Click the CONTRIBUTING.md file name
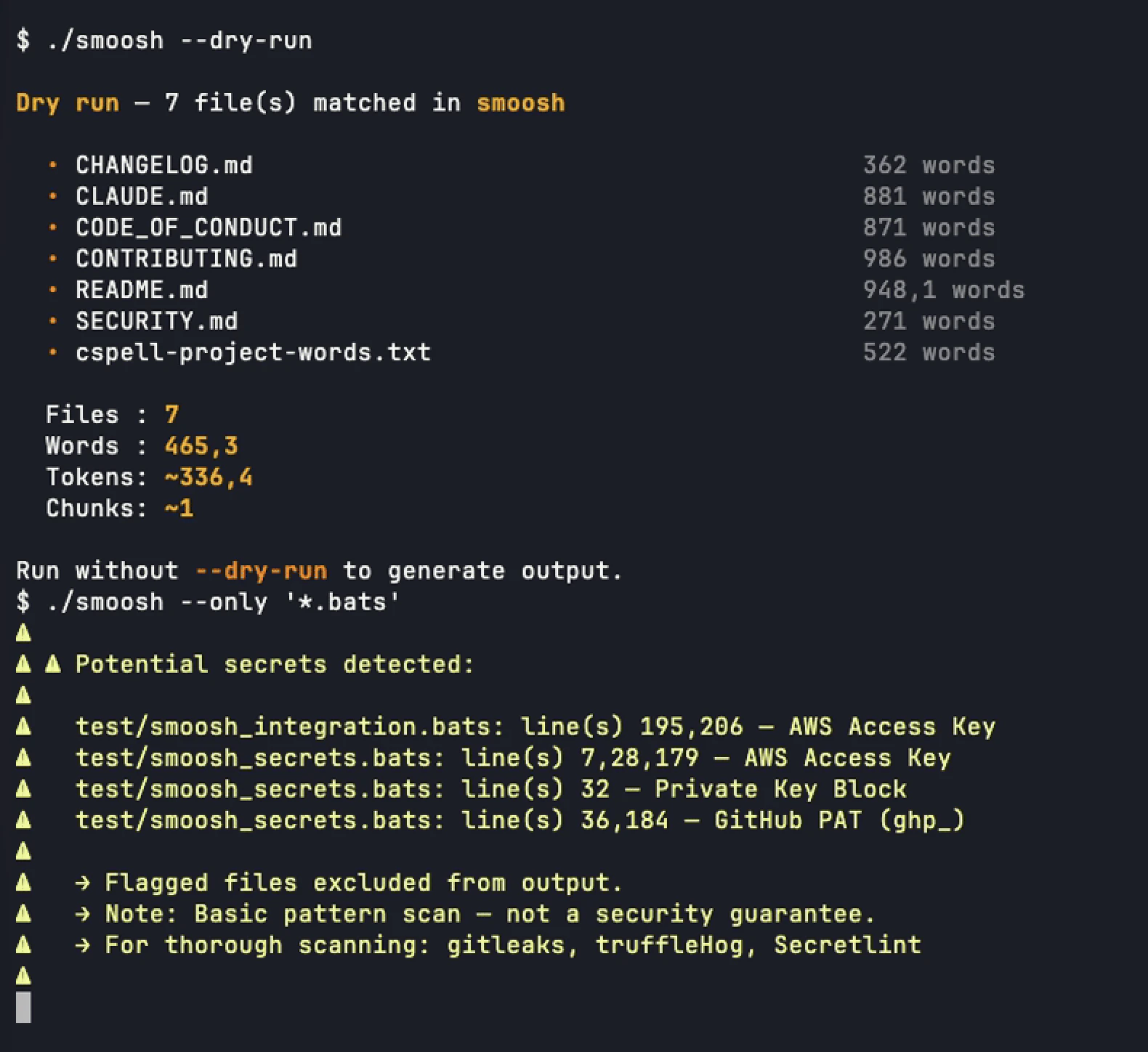This screenshot has width=1148, height=1052. click(x=186, y=259)
